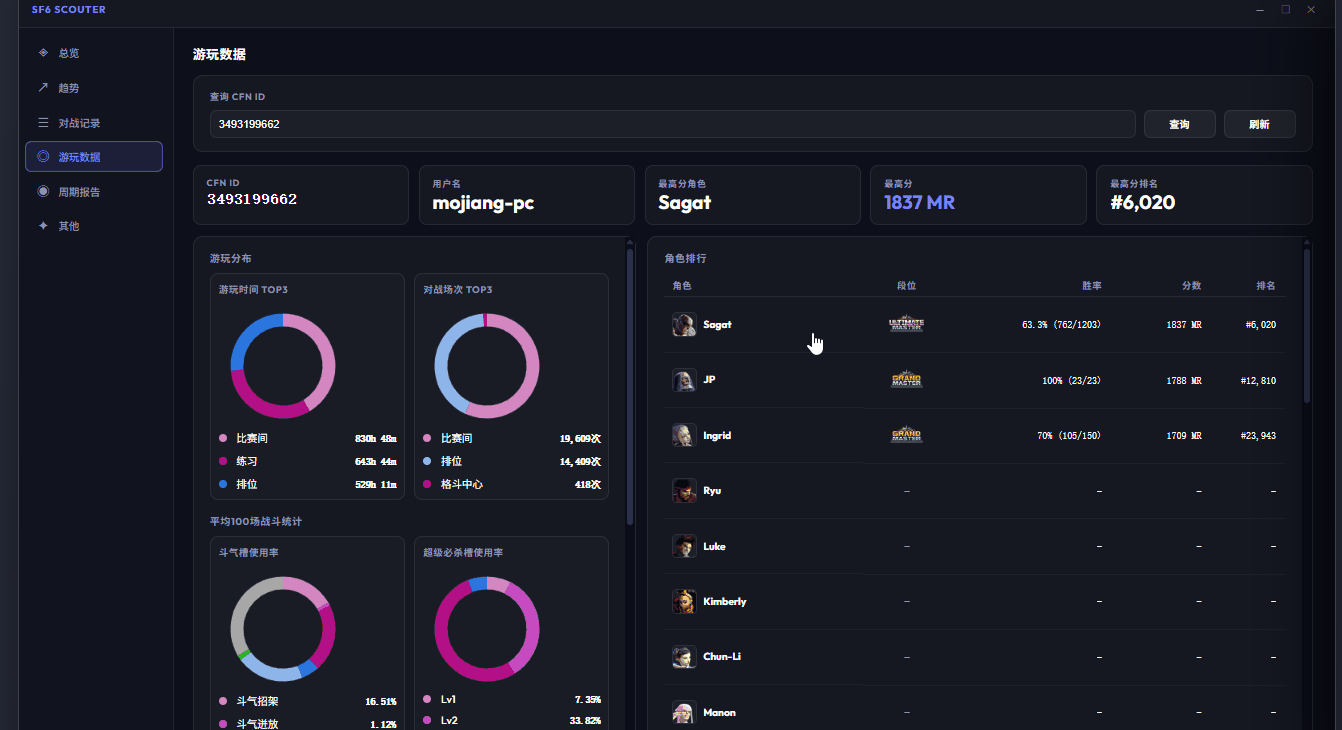Click JP's win rate "100% (23/23)"
Screen dimensions: 1342x730
[x=1071, y=381]
